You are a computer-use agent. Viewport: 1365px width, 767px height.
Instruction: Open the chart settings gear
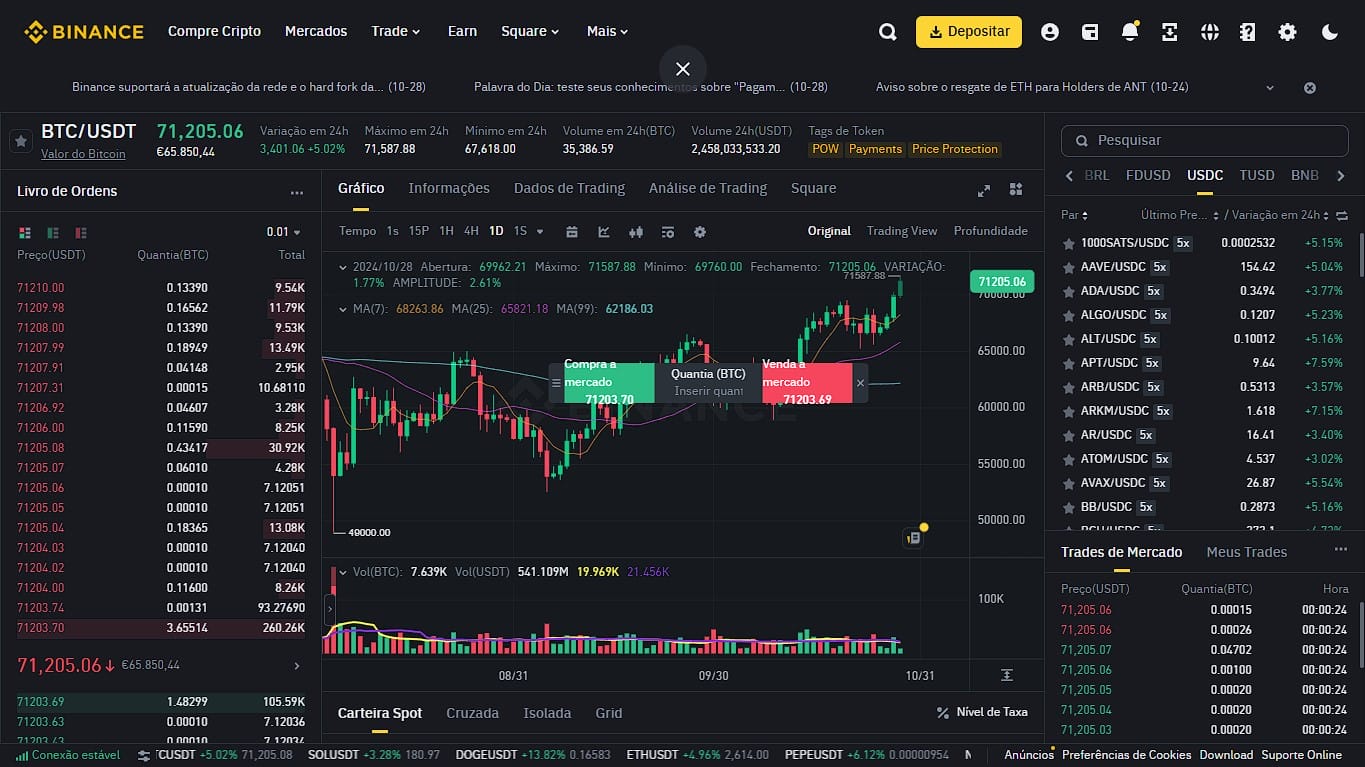coord(699,231)
